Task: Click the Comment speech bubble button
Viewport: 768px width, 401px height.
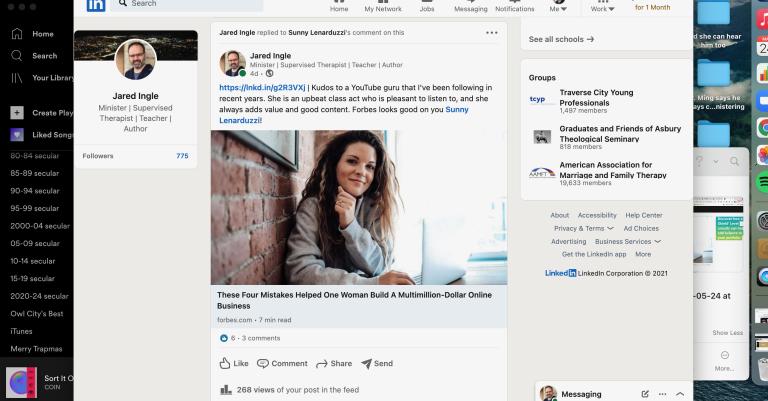Action: coord(282,363)
